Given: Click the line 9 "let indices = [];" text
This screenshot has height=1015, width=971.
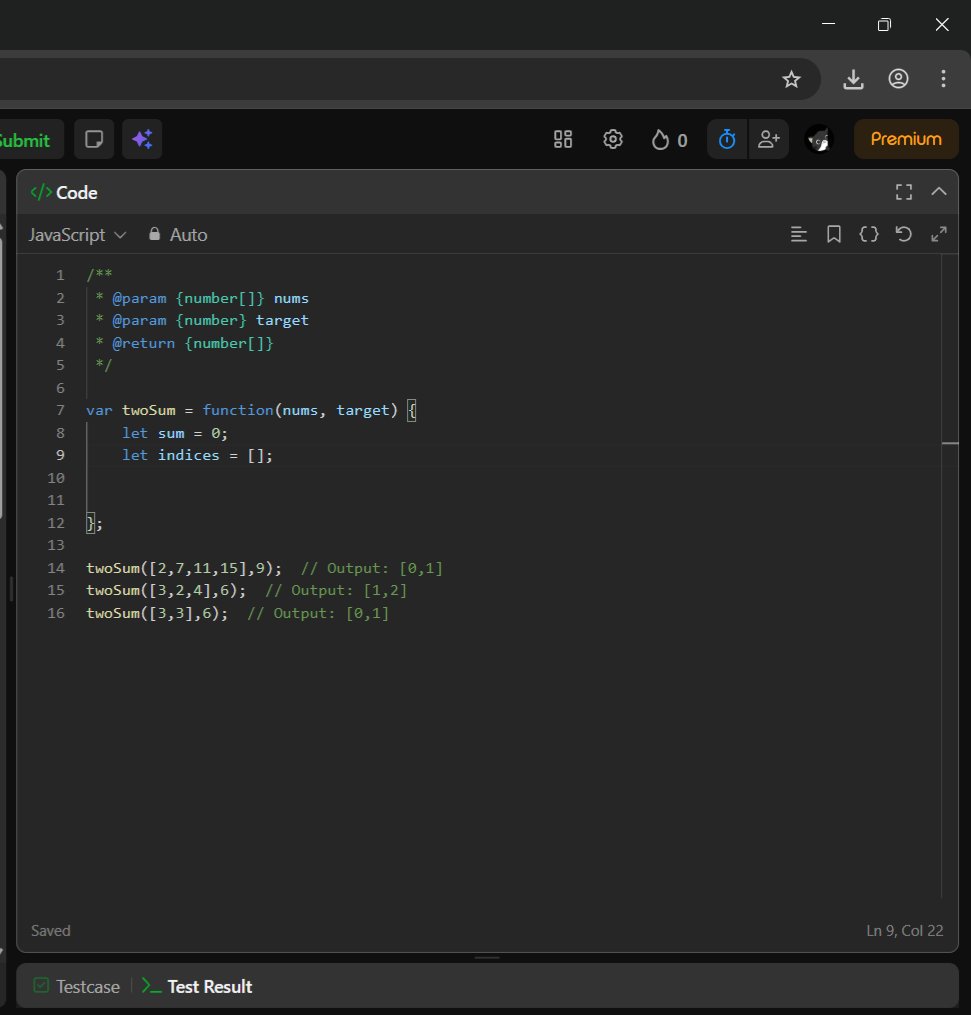Looking at the screenshot, I should click(x=197, y=456).
